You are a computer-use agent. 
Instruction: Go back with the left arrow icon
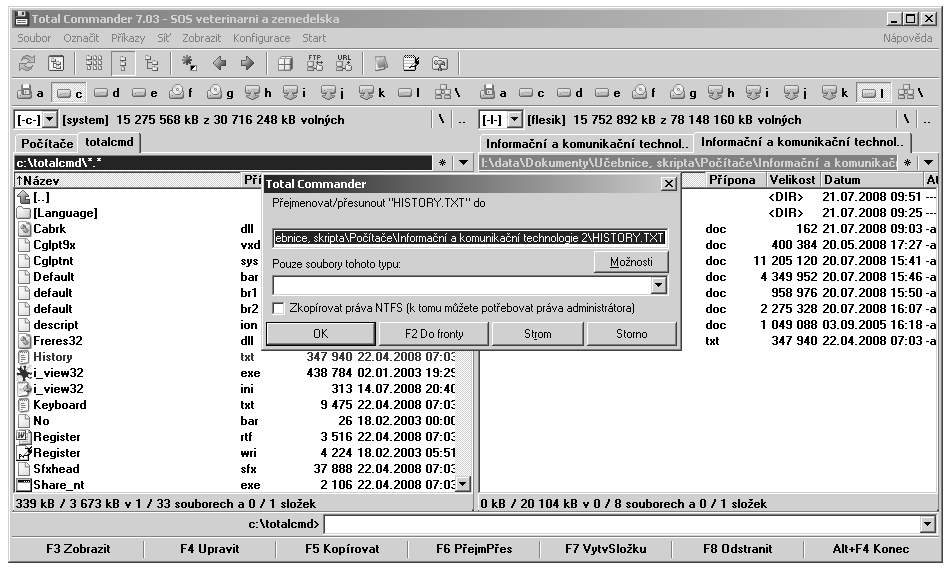point(219,63)
